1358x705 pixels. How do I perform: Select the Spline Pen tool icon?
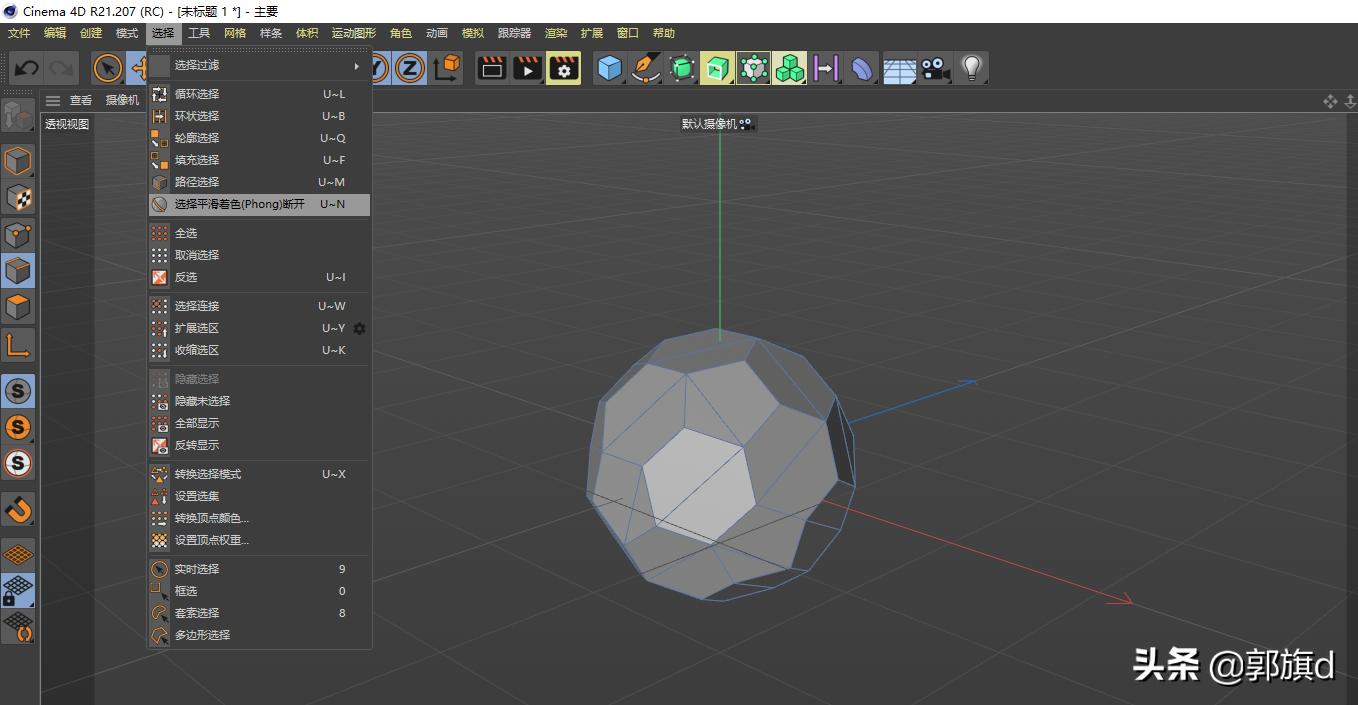643,68
